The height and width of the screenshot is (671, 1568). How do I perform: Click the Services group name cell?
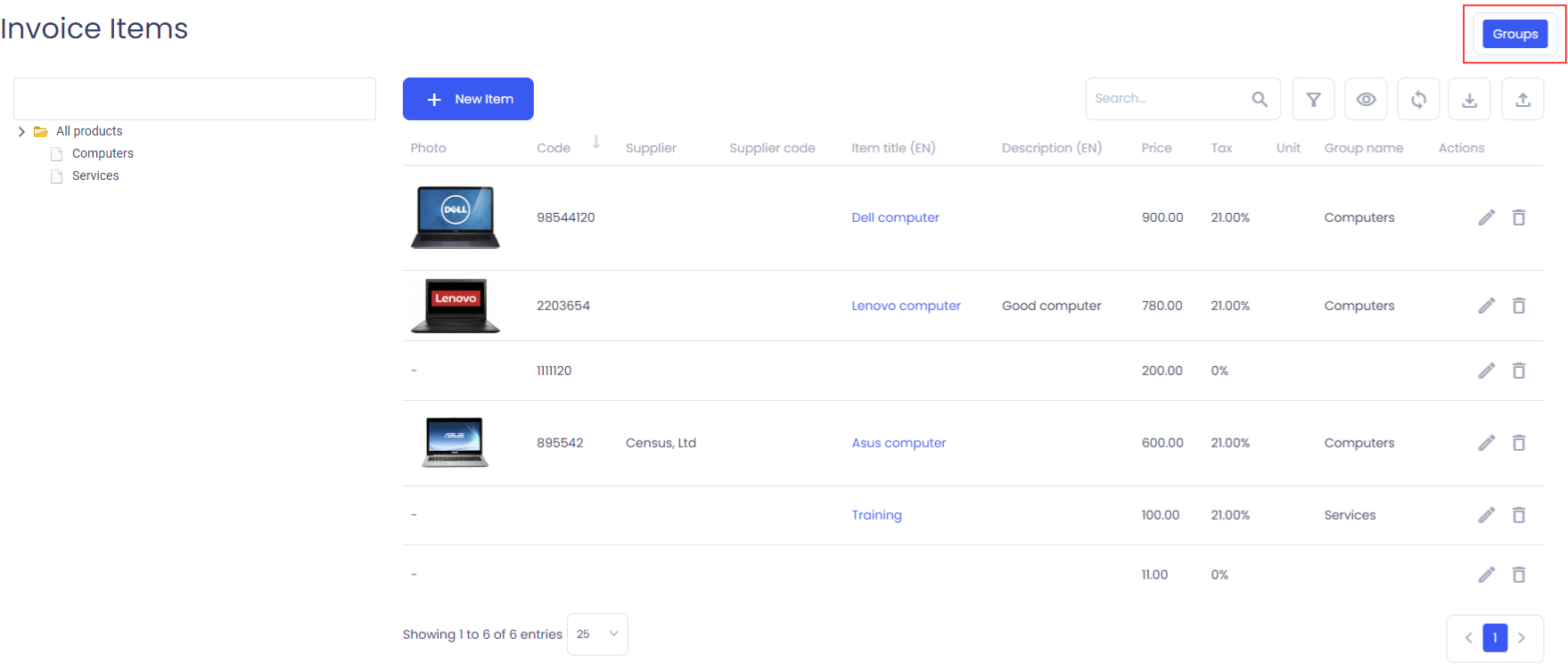point(1350,515)
